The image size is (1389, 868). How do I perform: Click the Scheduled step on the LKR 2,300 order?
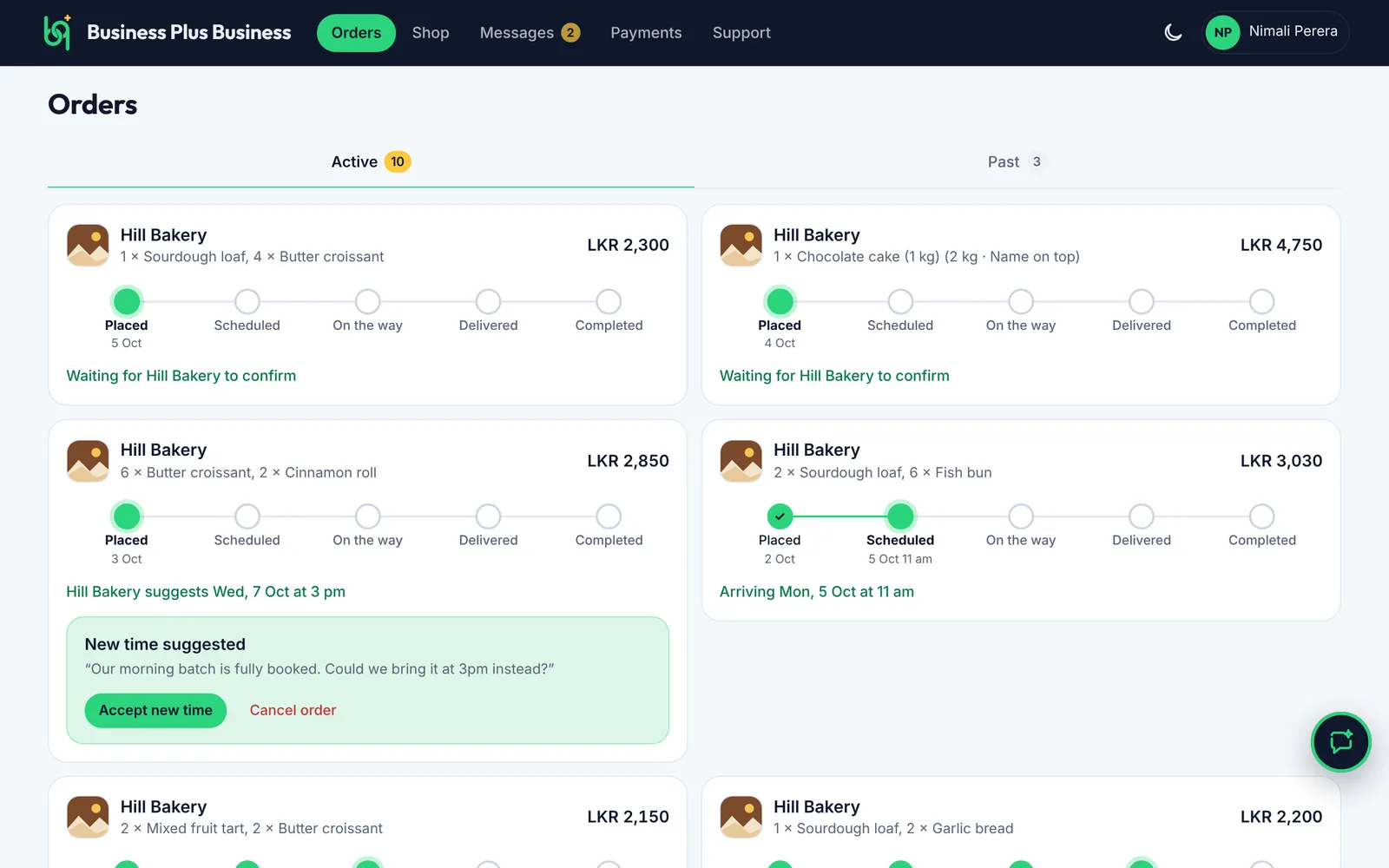point(247,301)
